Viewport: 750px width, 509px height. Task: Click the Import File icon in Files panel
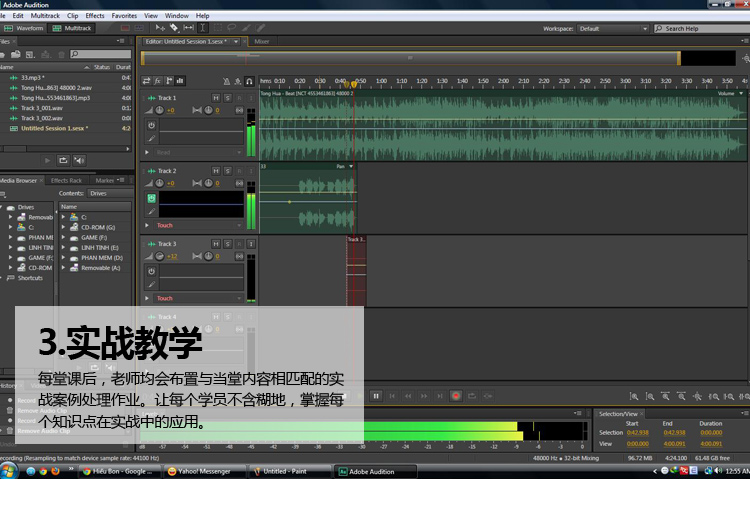(16, 54)
